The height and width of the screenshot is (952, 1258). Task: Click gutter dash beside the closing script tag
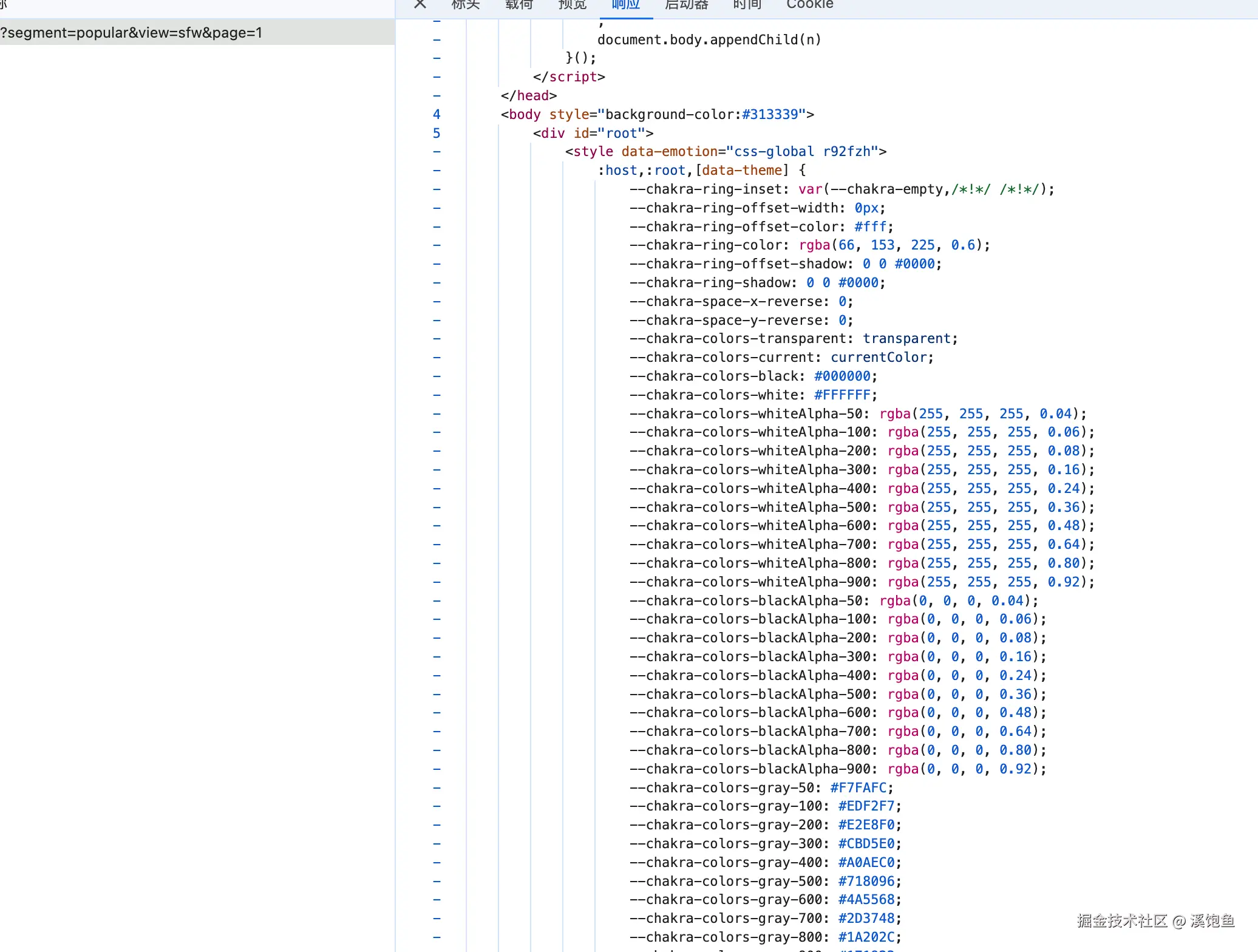[x=437, y=77]
